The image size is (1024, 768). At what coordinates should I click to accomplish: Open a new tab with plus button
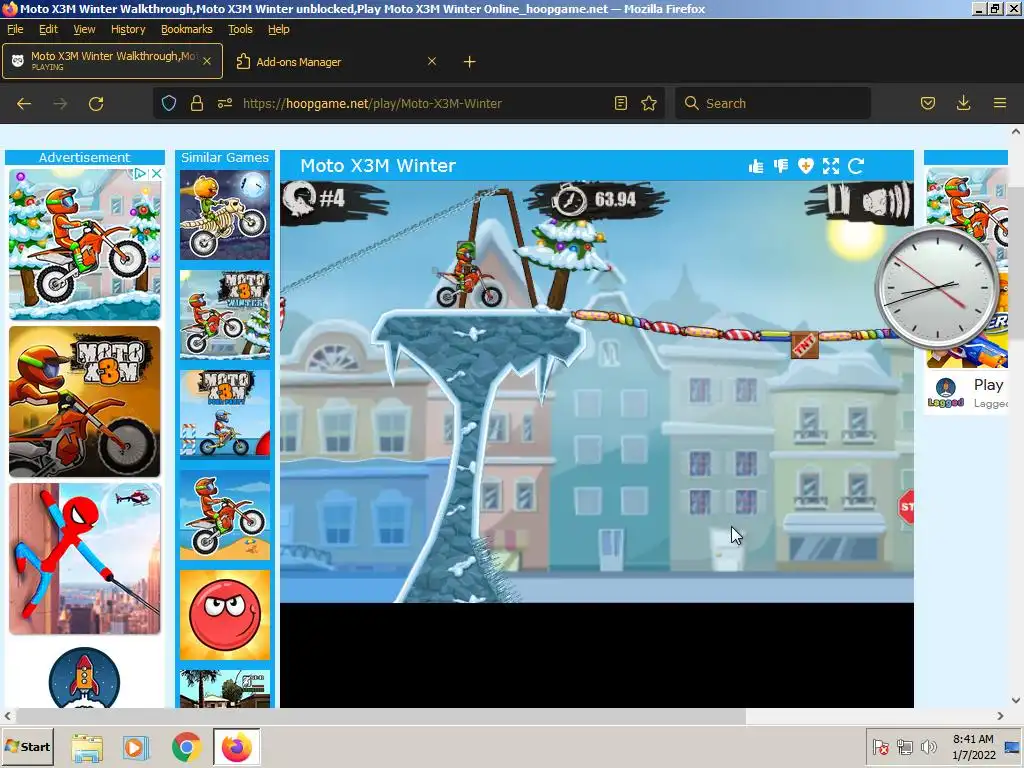coord(469,62)
